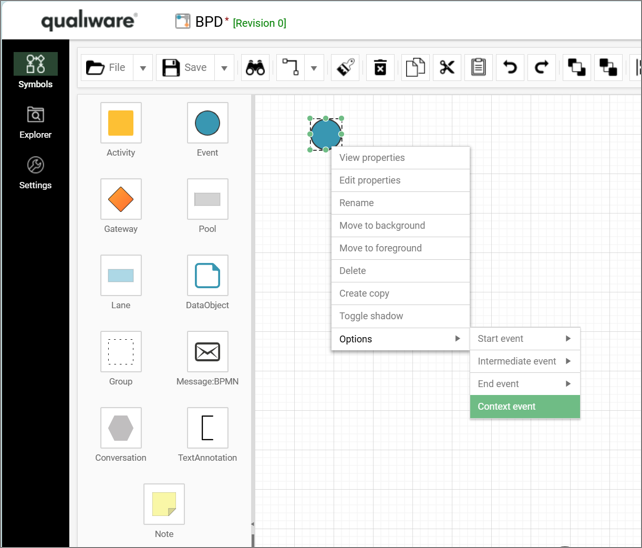Expand the End event submenu

525,384
